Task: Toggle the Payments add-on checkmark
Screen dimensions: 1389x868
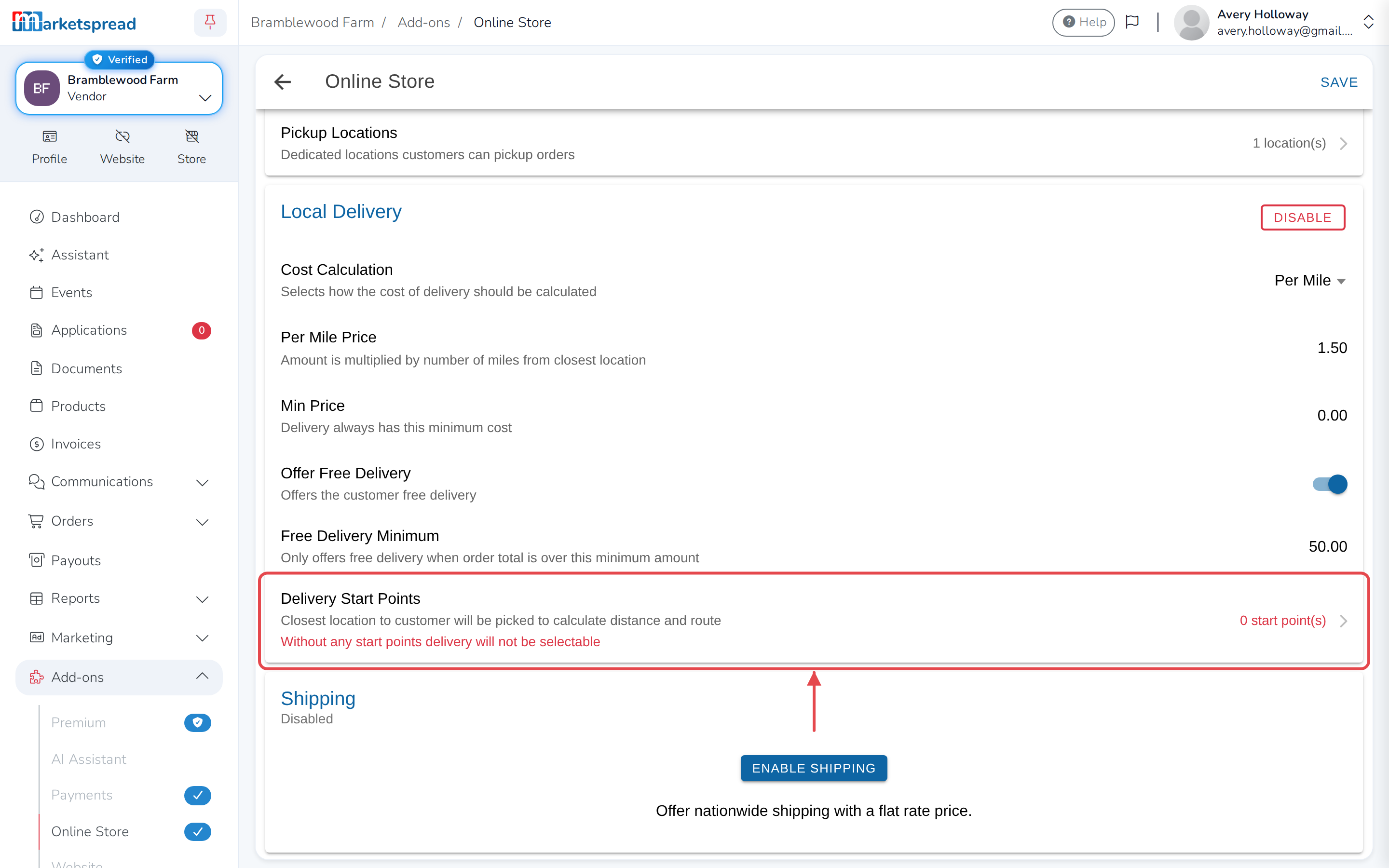Action: click(197, 795)
